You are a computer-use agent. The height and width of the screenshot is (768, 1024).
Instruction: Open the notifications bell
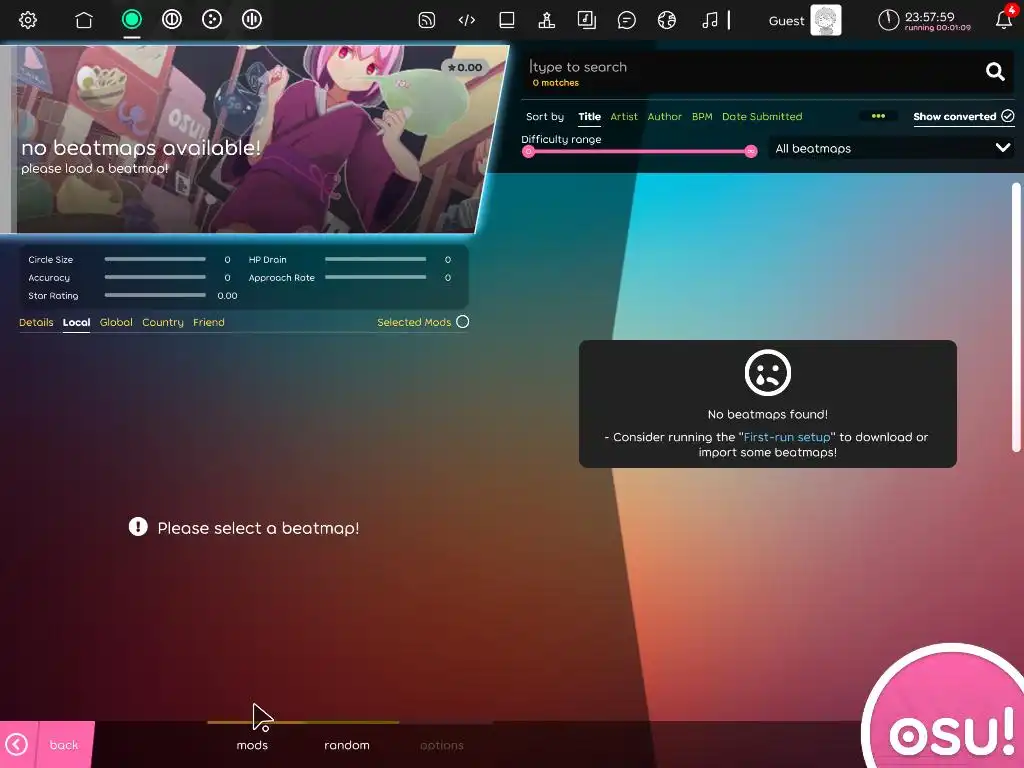point(1004,20)
